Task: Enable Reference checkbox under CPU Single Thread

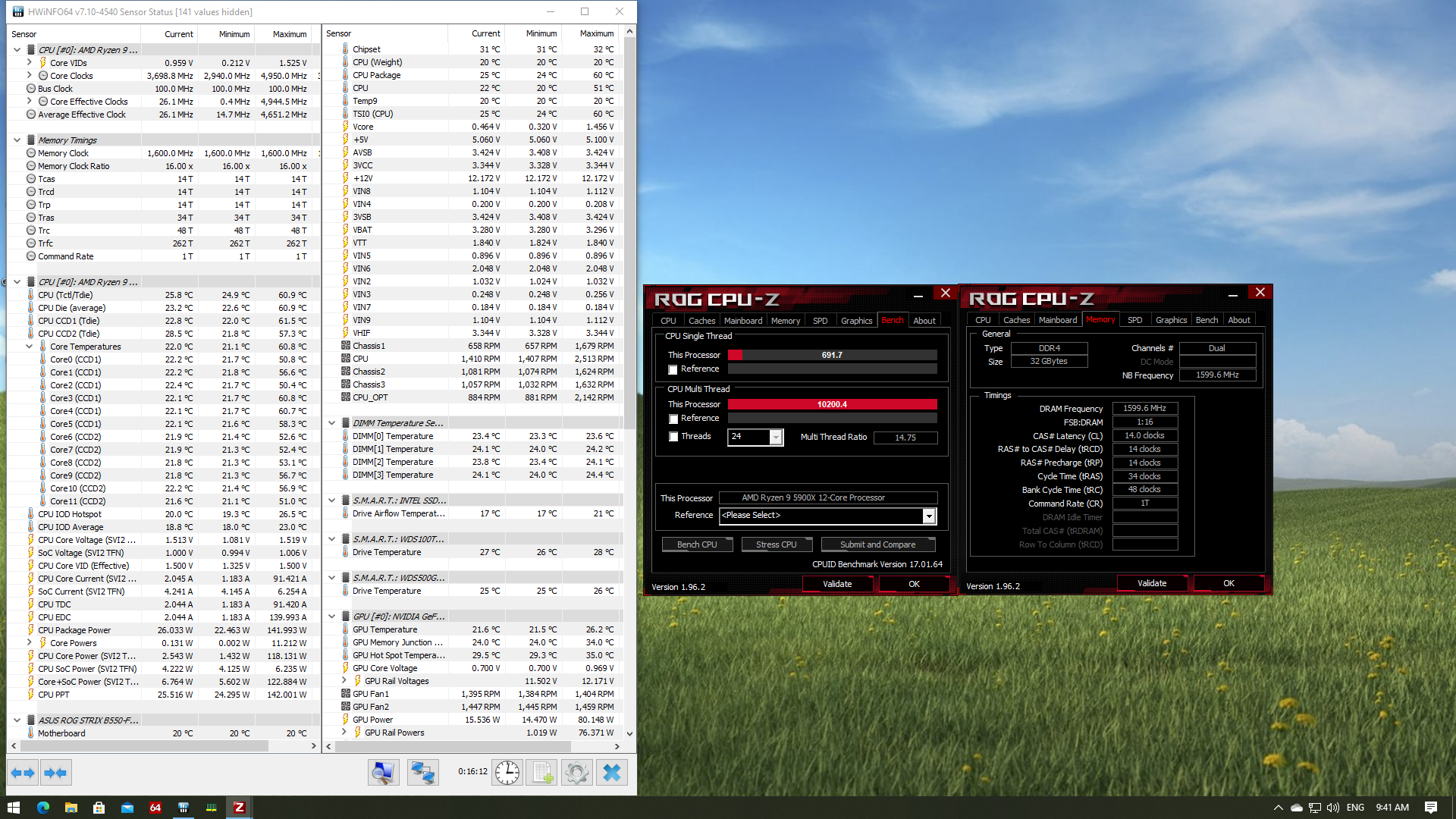Action: 673,369
